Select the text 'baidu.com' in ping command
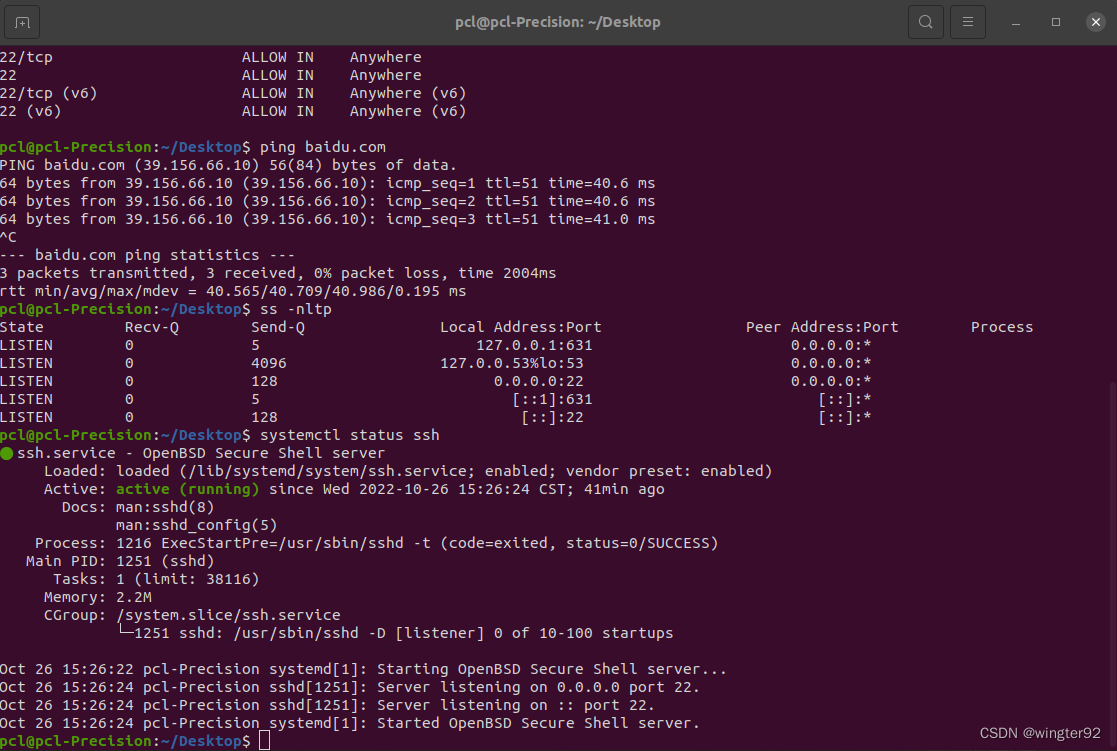 point(347,146)
